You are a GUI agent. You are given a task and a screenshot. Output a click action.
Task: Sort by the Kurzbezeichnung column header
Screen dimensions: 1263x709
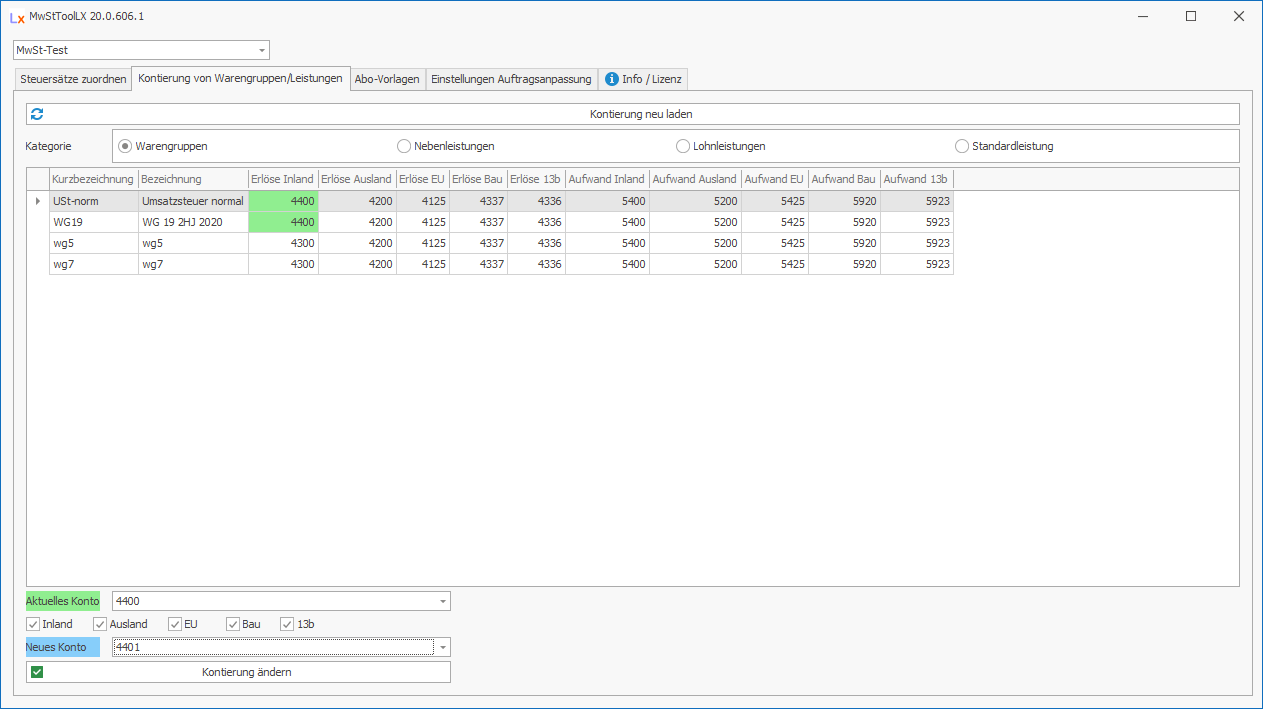coord(93,179)
